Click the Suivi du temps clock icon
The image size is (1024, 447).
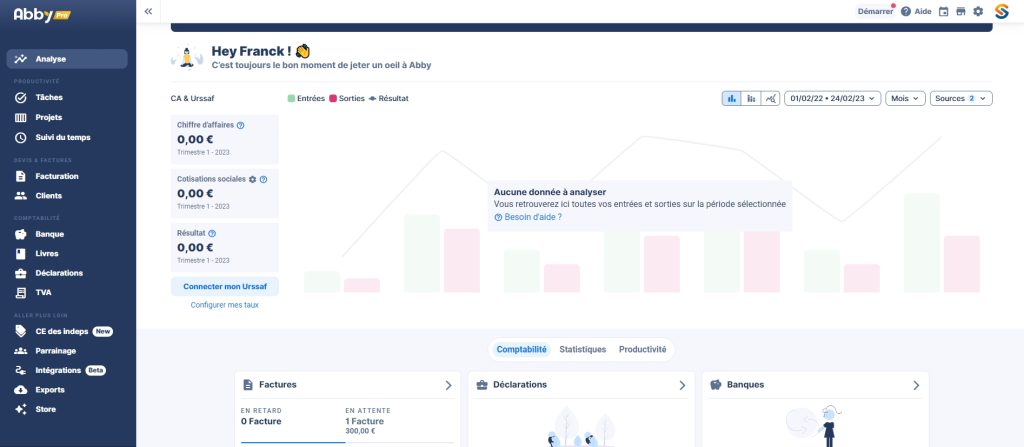pyautogui.click(x=21, y=138)
